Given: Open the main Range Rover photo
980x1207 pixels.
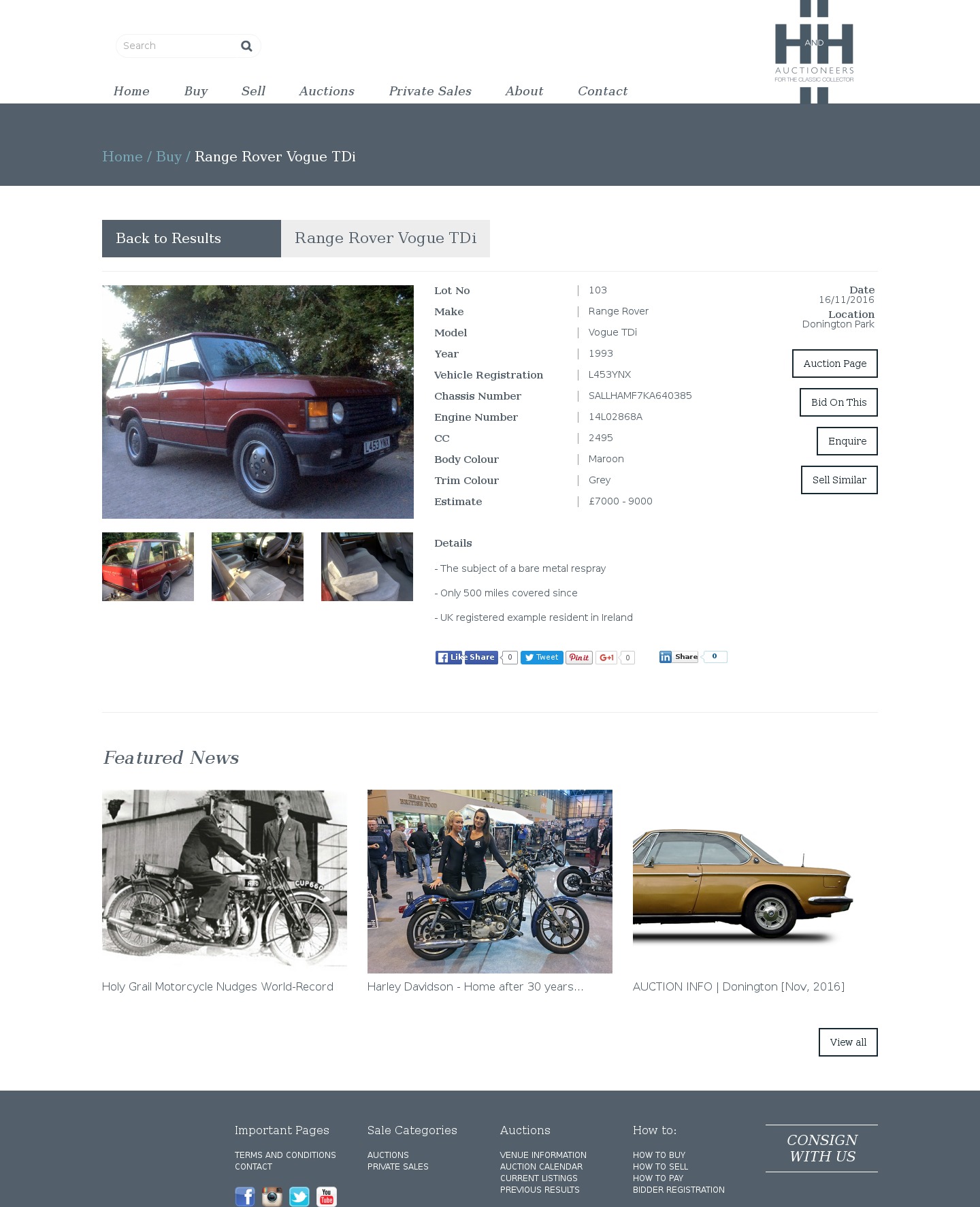Looking at the screenshot, I should point(258,402).
